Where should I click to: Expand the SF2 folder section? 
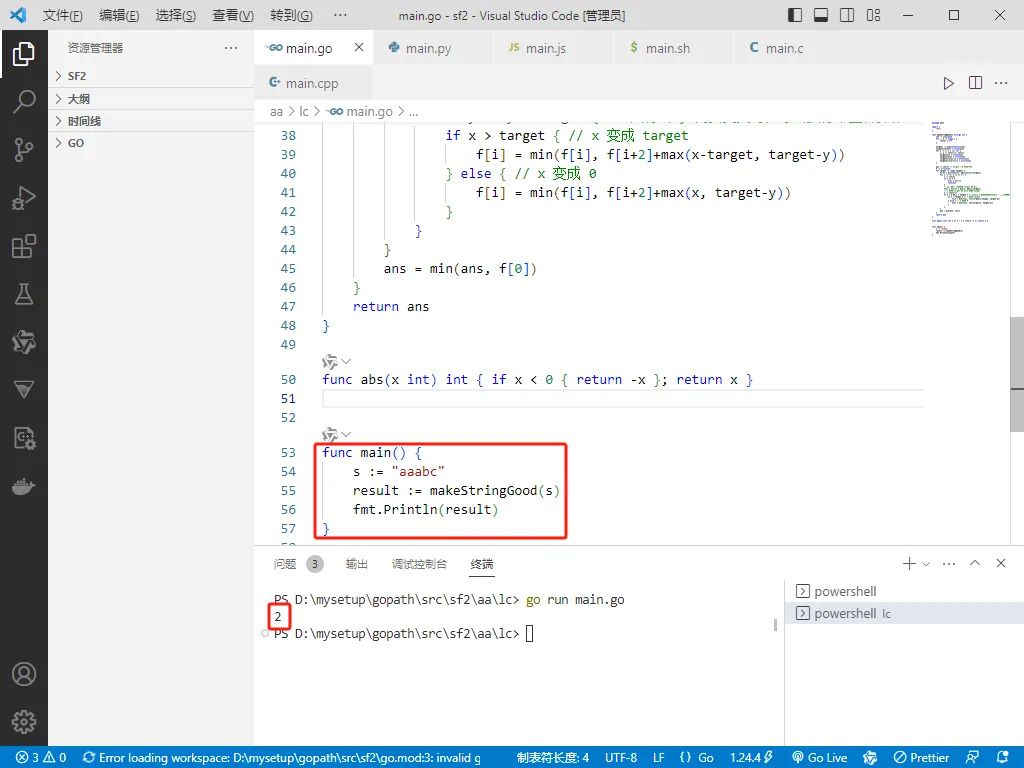151,76
